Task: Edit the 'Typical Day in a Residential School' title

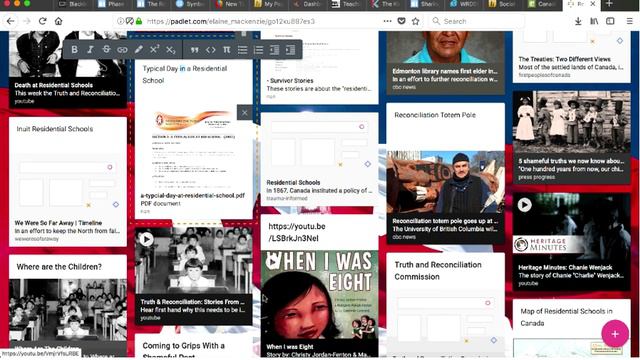Action: coord(184,75)
